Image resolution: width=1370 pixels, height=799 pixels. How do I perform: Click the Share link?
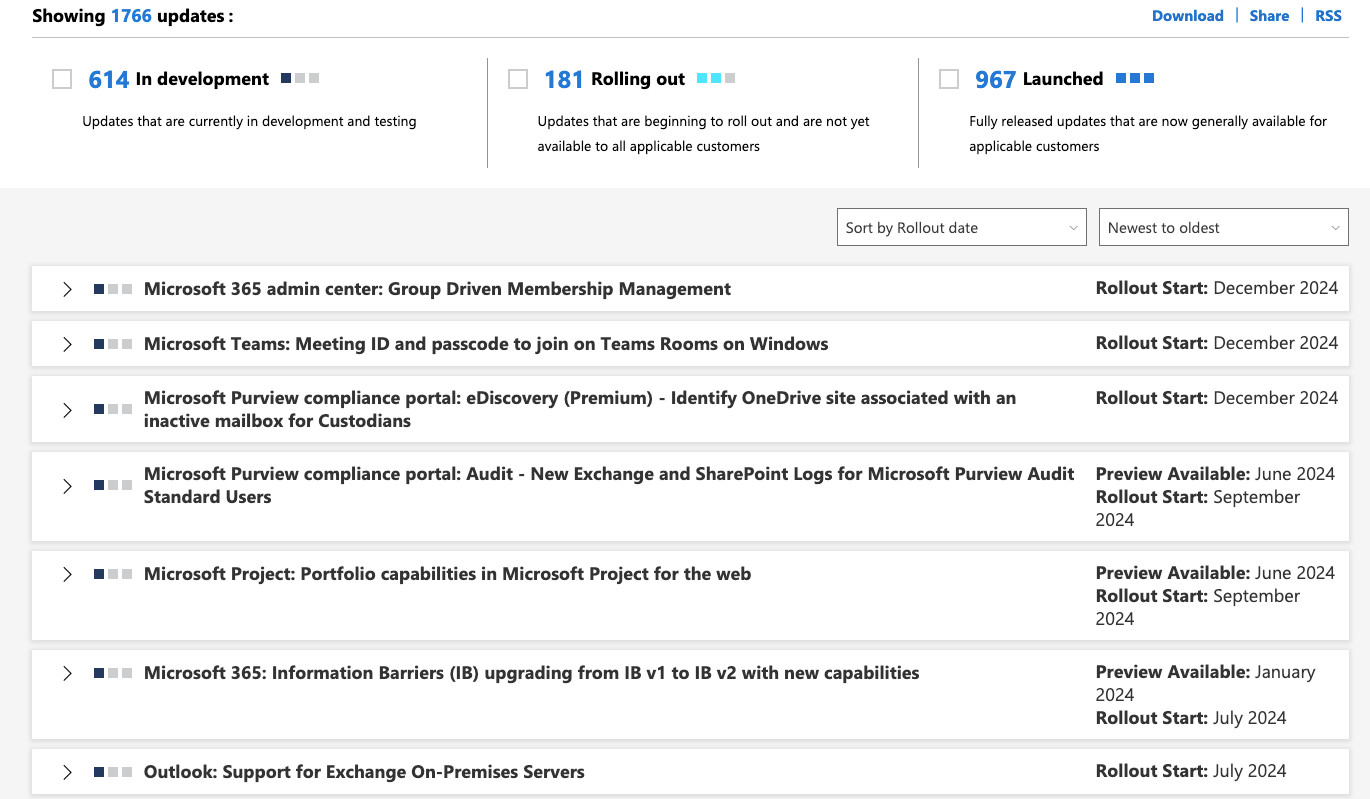click(x=1269, y=15)
